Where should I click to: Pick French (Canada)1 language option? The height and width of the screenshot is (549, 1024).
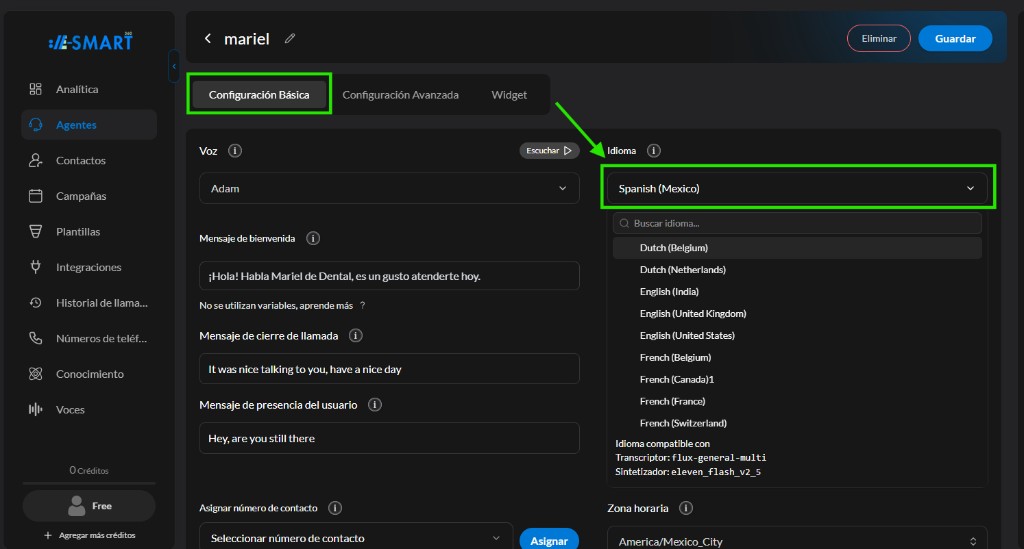pos(797,380)
